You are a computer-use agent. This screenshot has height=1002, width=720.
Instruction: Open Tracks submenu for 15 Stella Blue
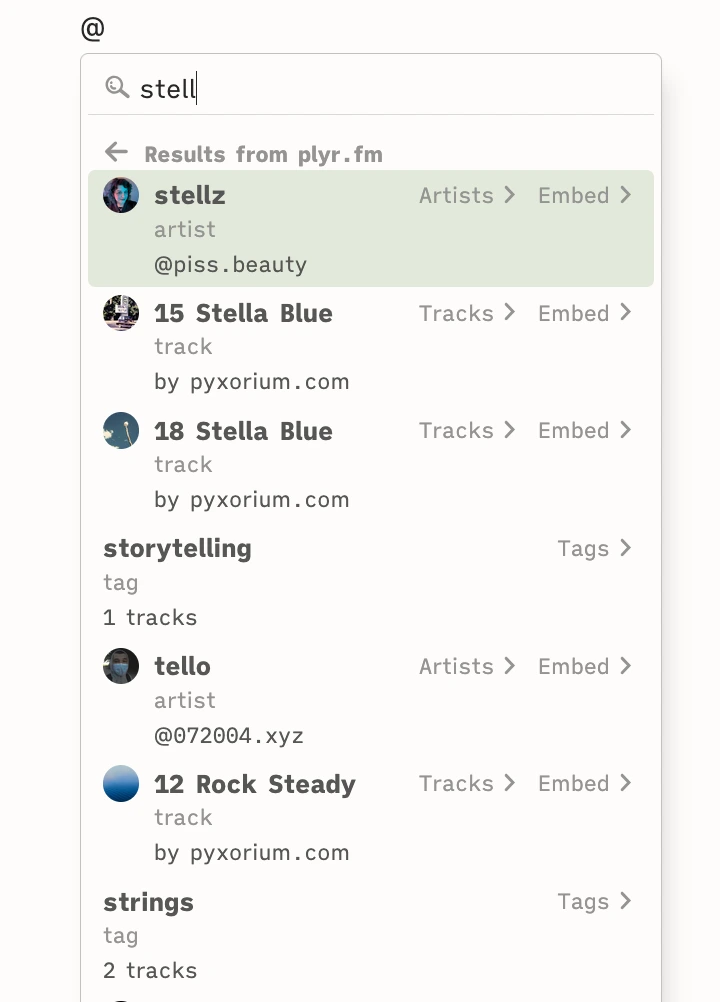(x=467, y=313)
